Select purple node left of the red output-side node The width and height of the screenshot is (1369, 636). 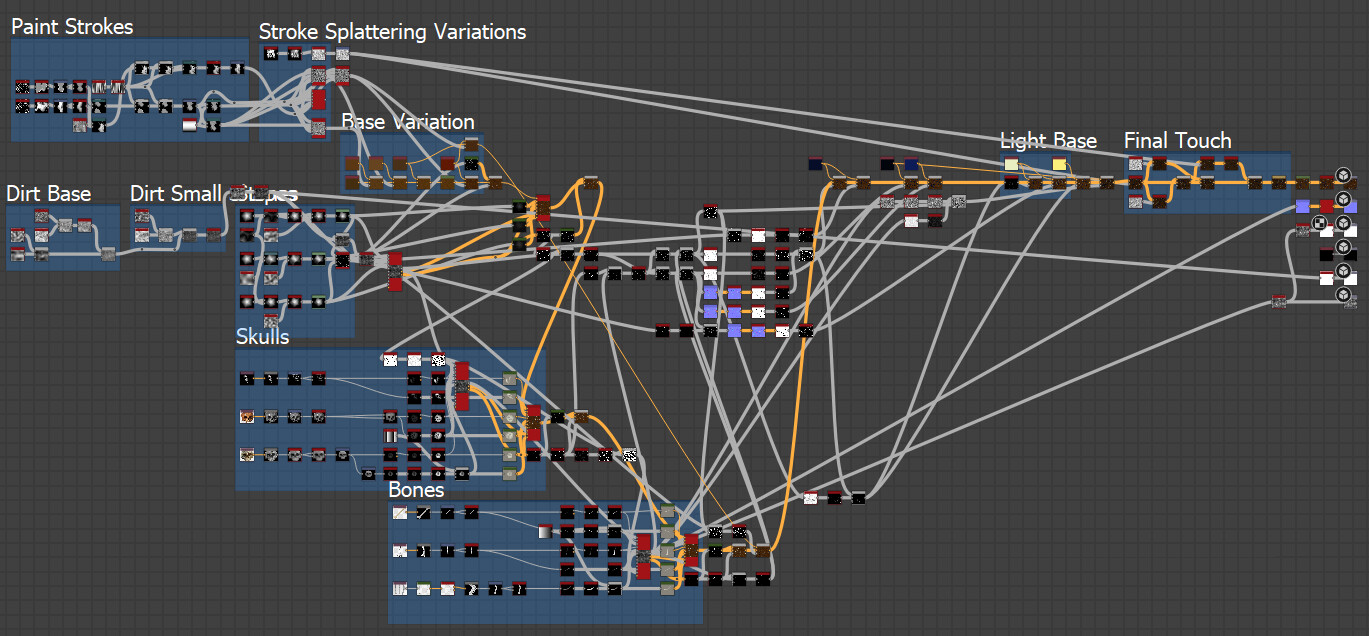(1302, 206)
